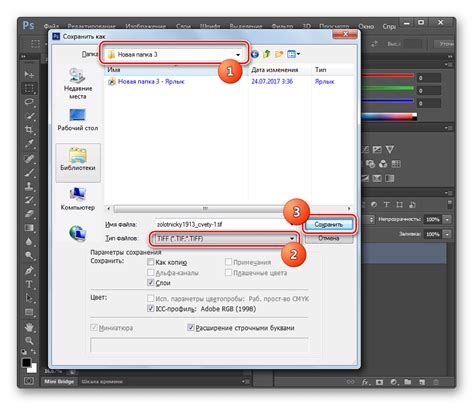Add Color Lookup grid adjustment

coord(396,164)
